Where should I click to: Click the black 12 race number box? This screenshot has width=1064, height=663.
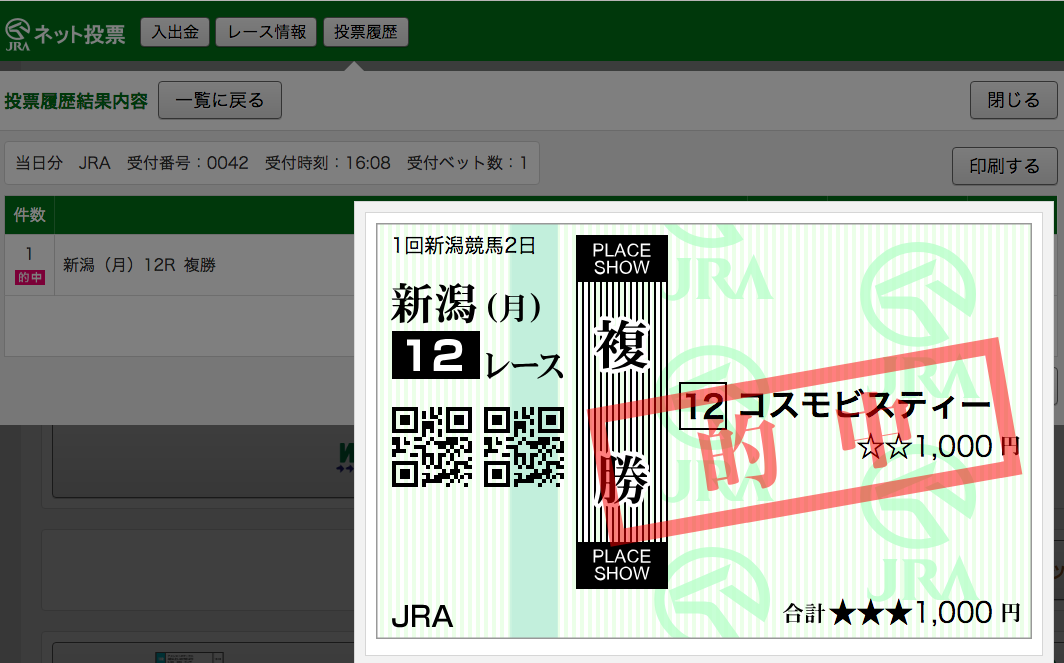436,355
